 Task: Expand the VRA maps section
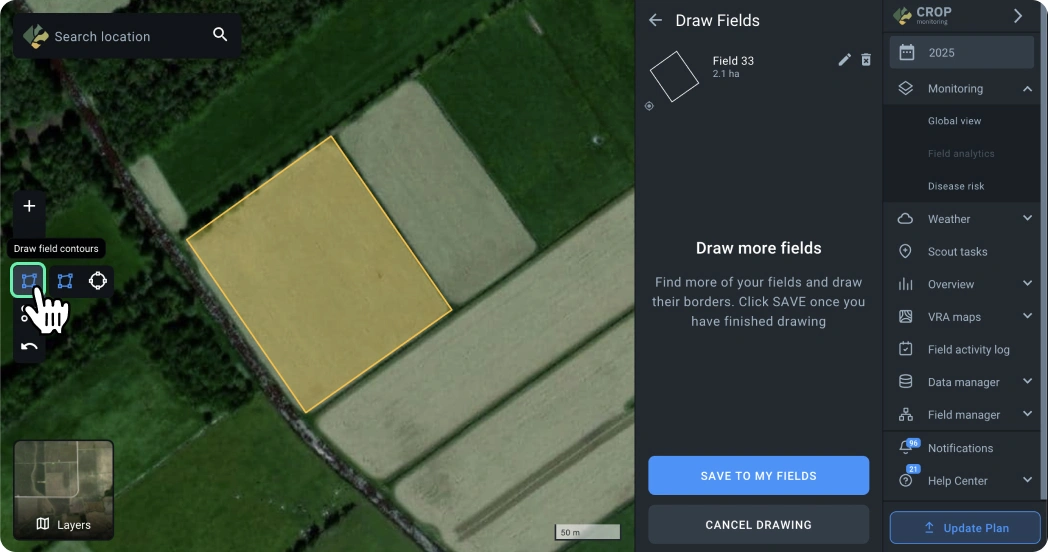point(1027,317)
